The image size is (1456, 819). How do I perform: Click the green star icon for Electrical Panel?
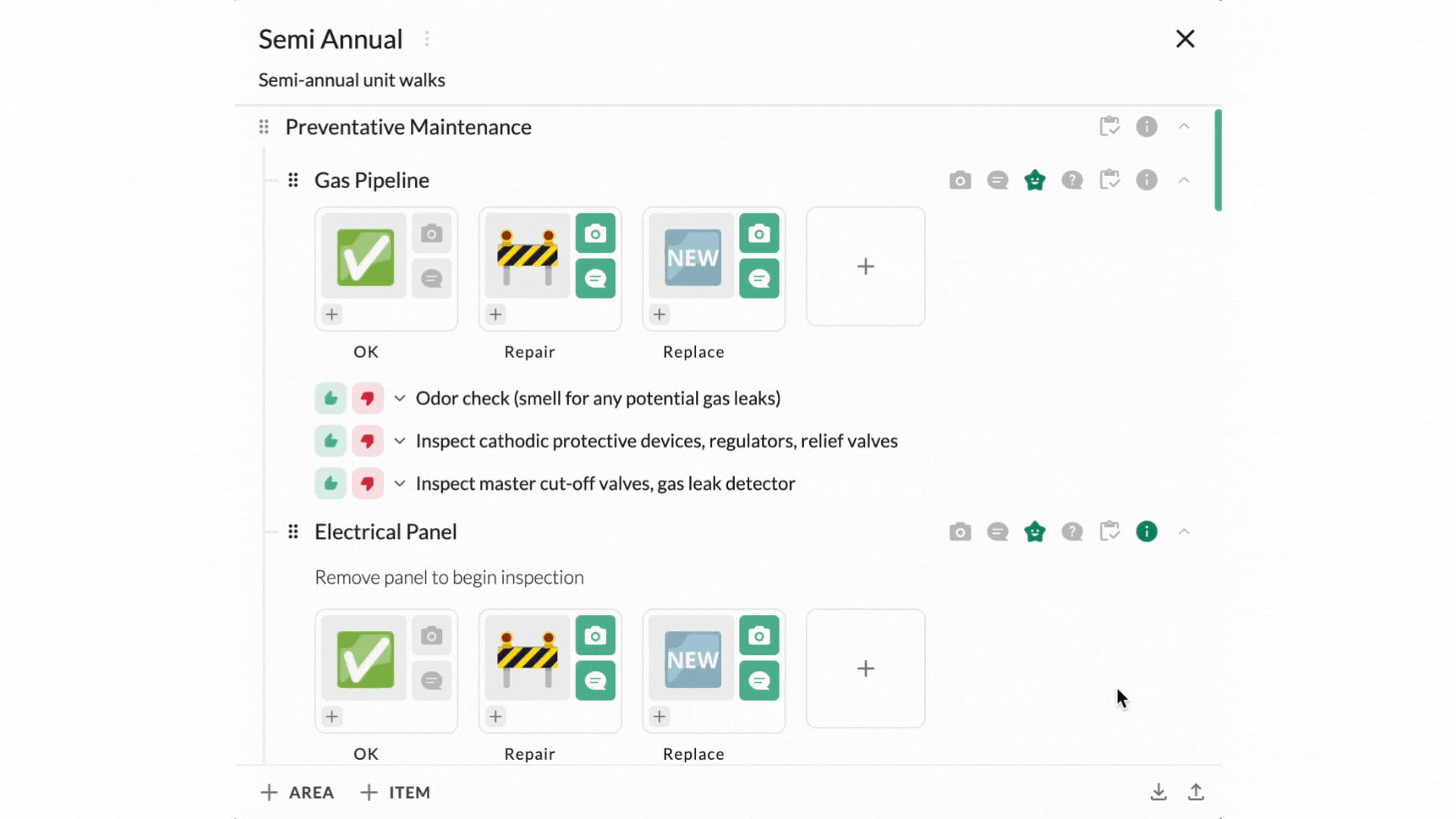1034,532
